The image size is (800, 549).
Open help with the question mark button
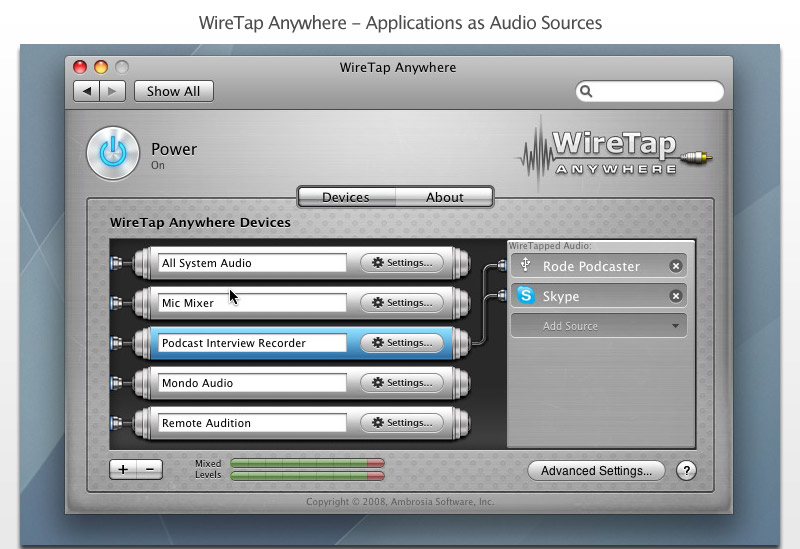[686, 470]
